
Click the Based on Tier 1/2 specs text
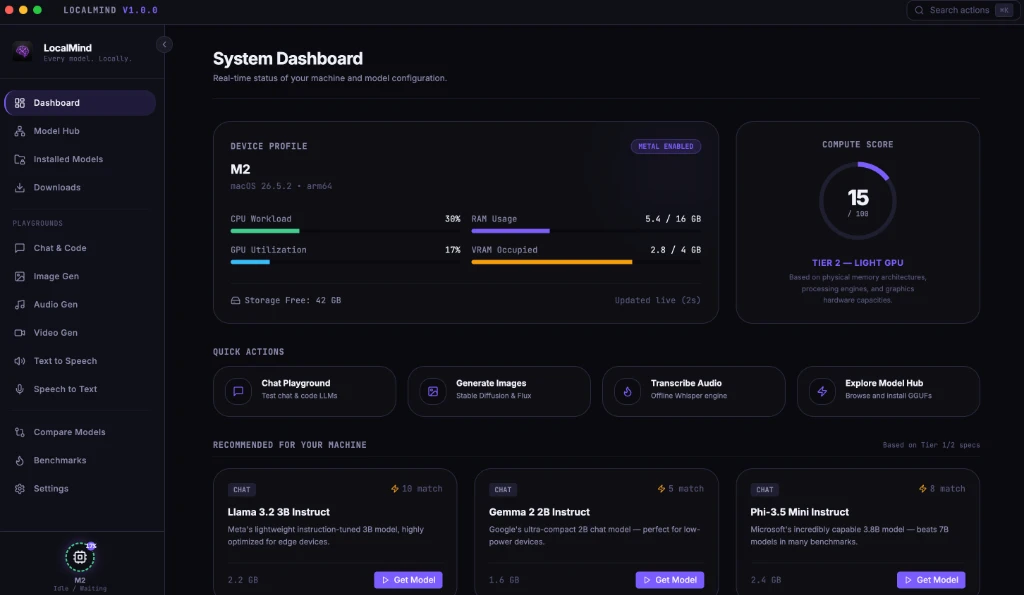pyautogui.click(x=931, y=445)
